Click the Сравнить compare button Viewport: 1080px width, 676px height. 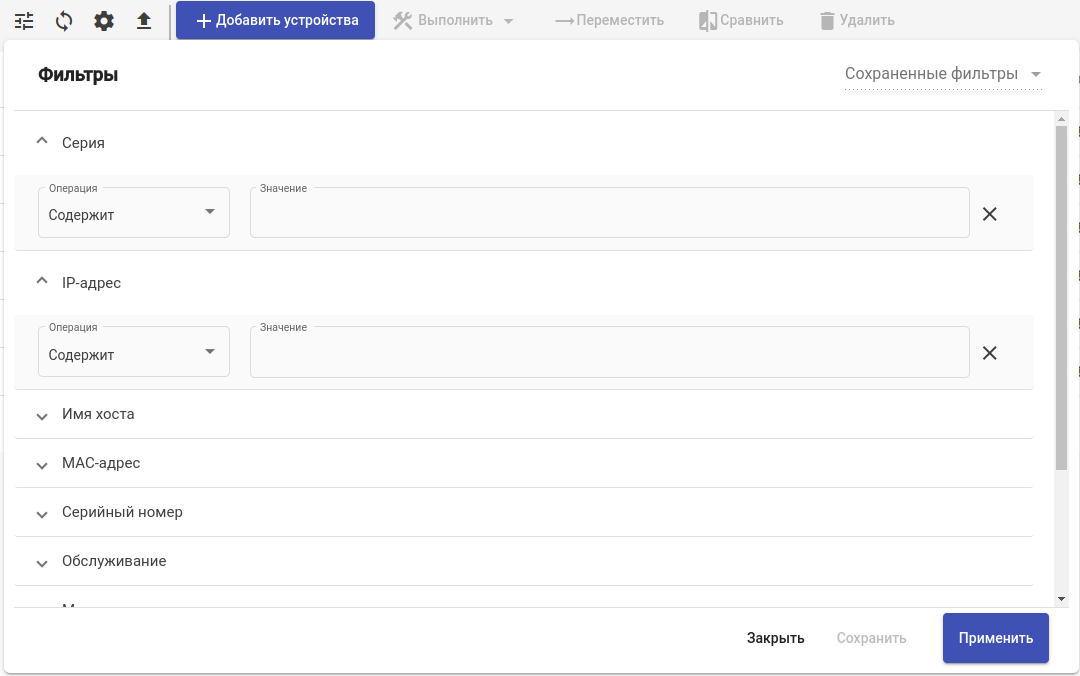tap(741, 20)
